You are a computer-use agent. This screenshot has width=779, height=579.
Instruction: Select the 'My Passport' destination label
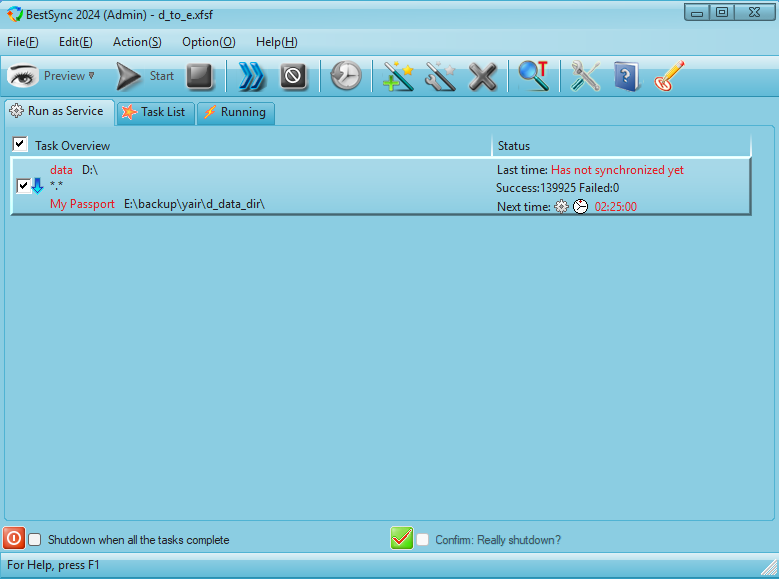coord(82,204)
